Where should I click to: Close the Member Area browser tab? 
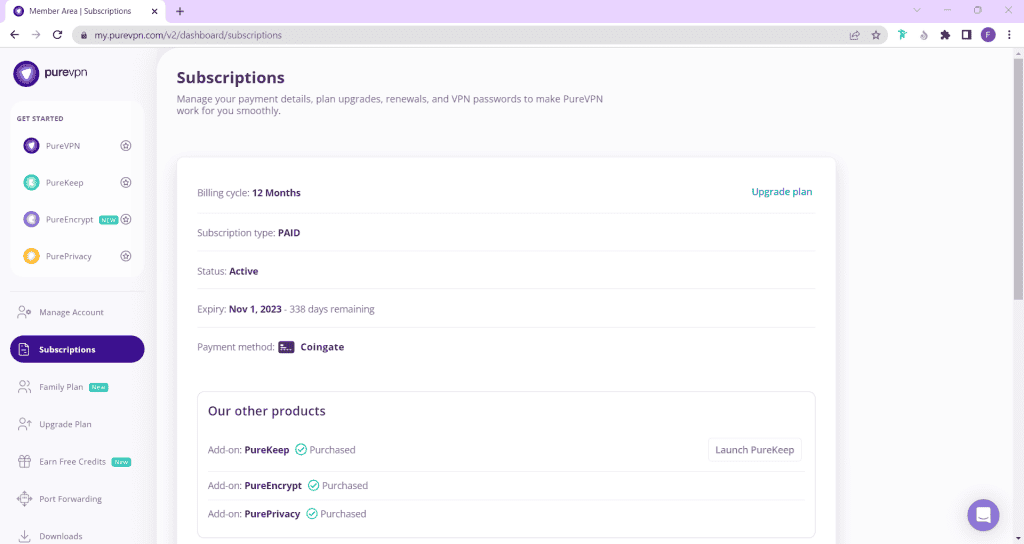[155, 11]
